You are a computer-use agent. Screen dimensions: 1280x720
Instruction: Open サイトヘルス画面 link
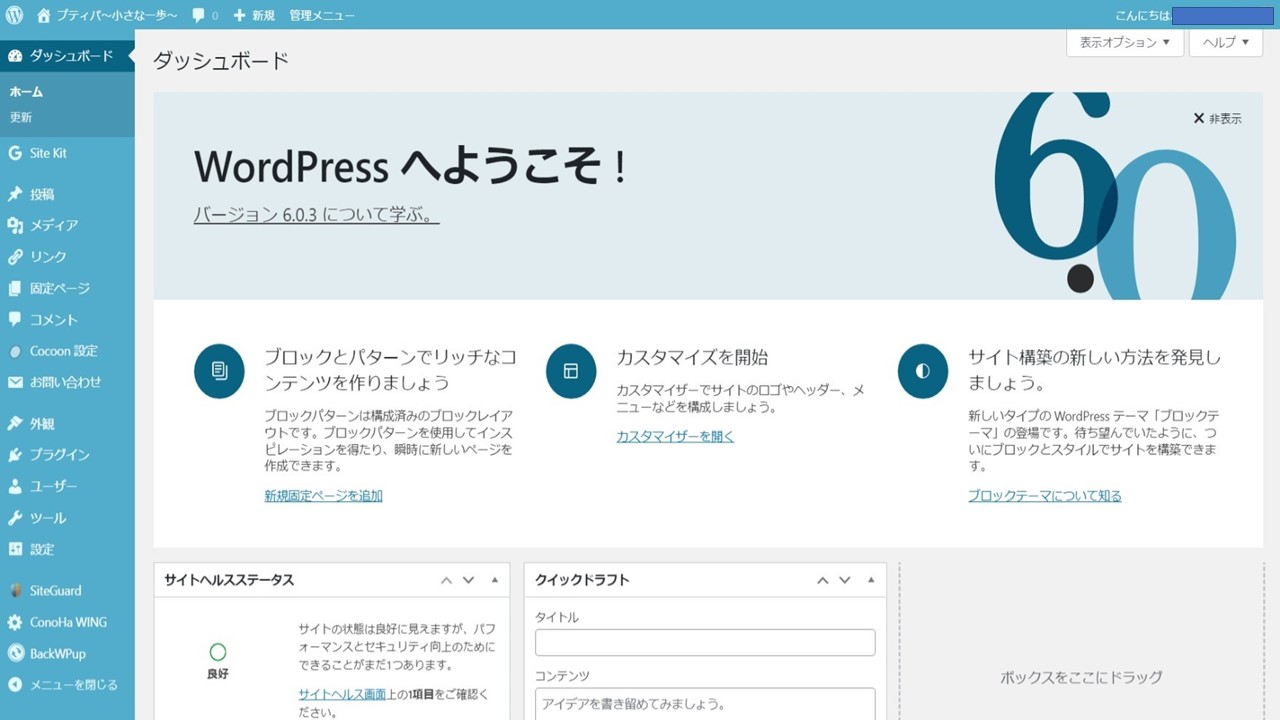pos(342,694)
